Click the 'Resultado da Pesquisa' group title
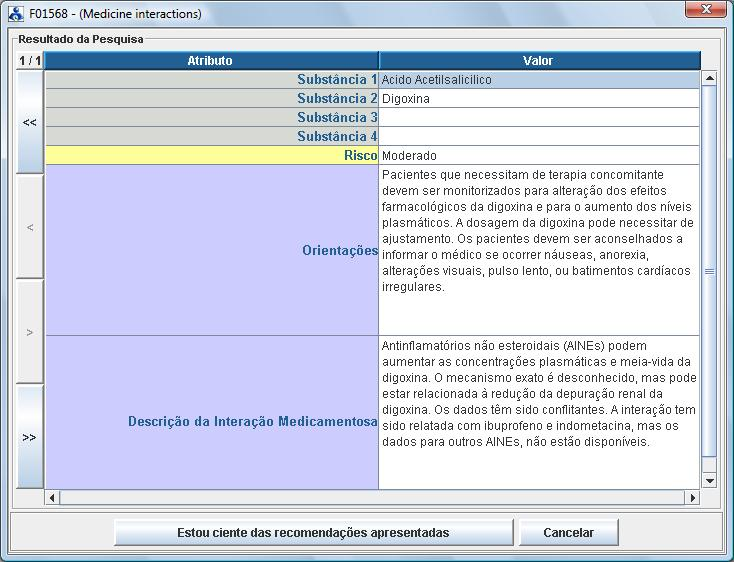The height and width of the screenshot is (562, 734). pyautogui.click(x=81, y=39)
